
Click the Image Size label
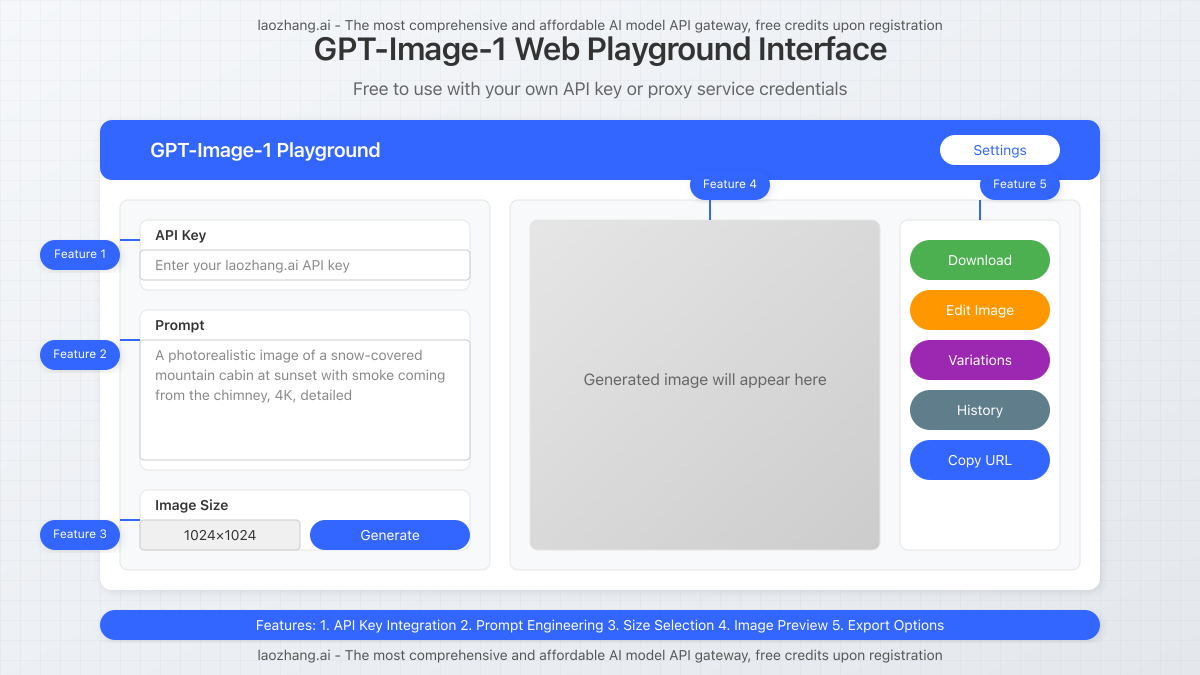tap(192, 505)
